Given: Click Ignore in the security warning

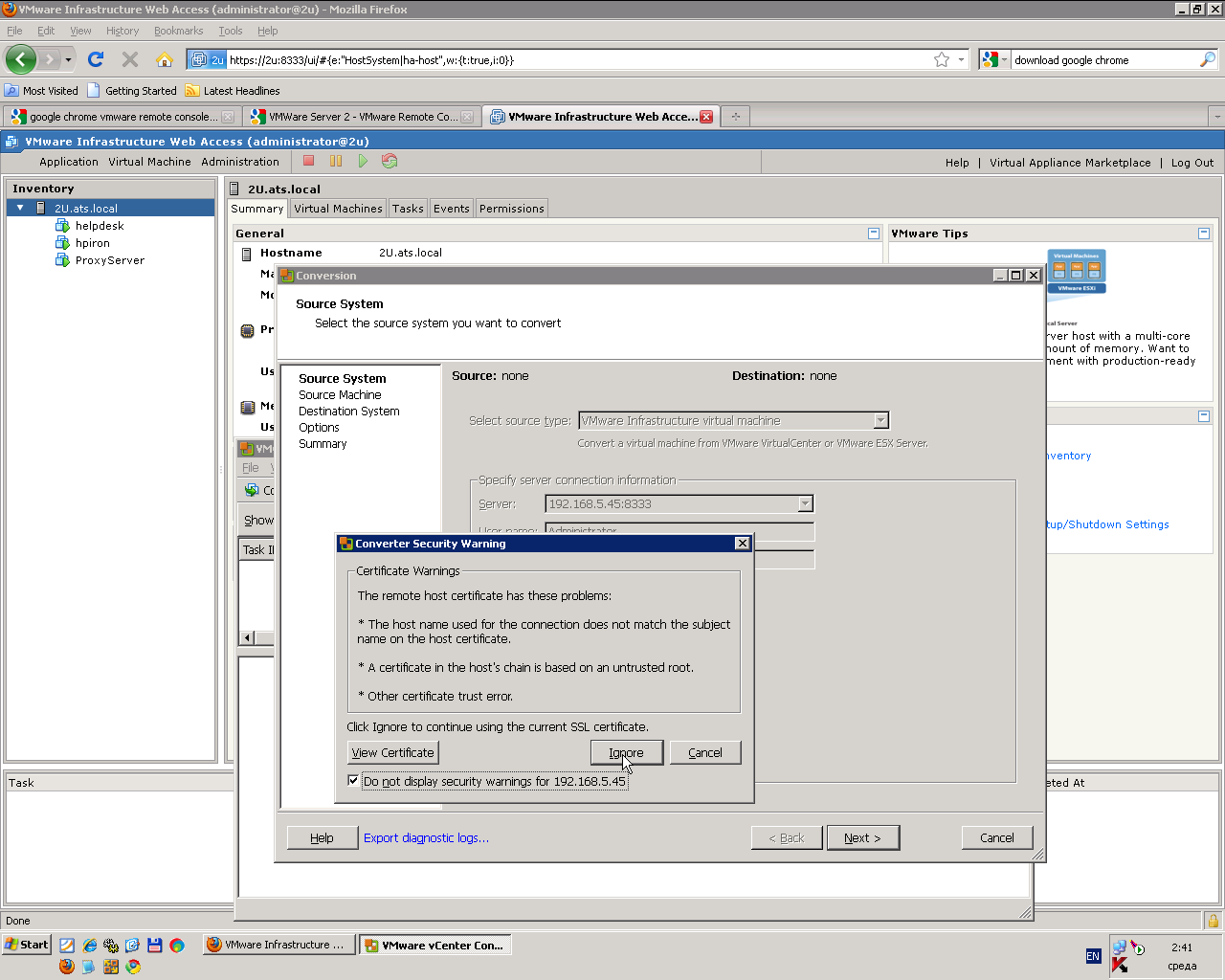Looking at the screenshot, I should point(627,753).
